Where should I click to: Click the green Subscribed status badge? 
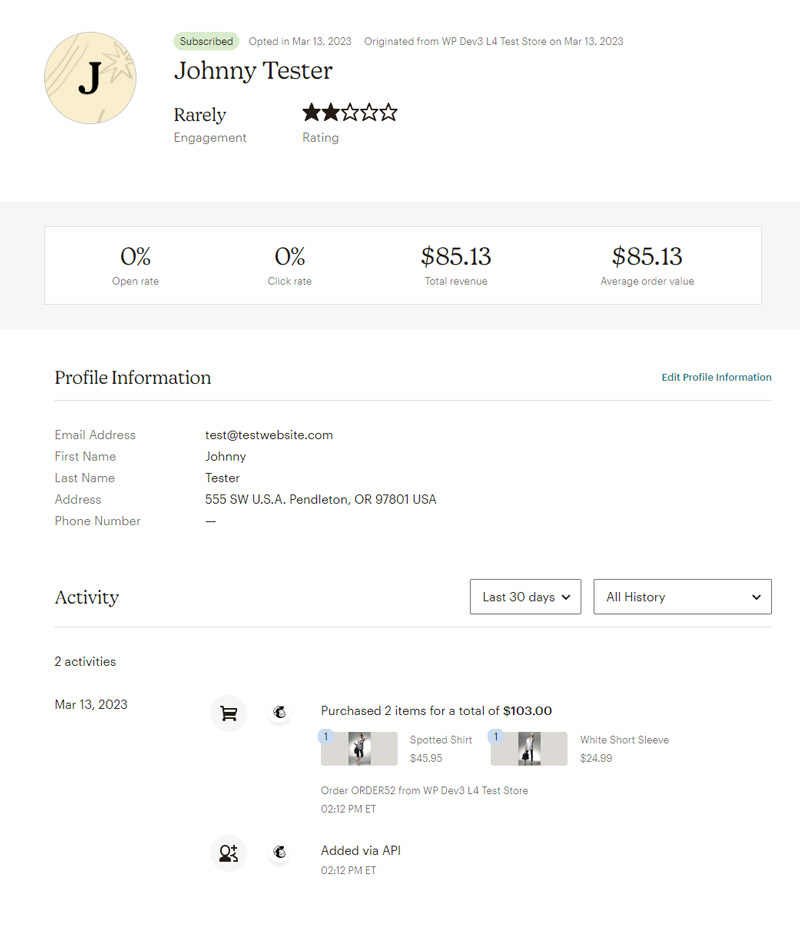(x=206, y=42)
